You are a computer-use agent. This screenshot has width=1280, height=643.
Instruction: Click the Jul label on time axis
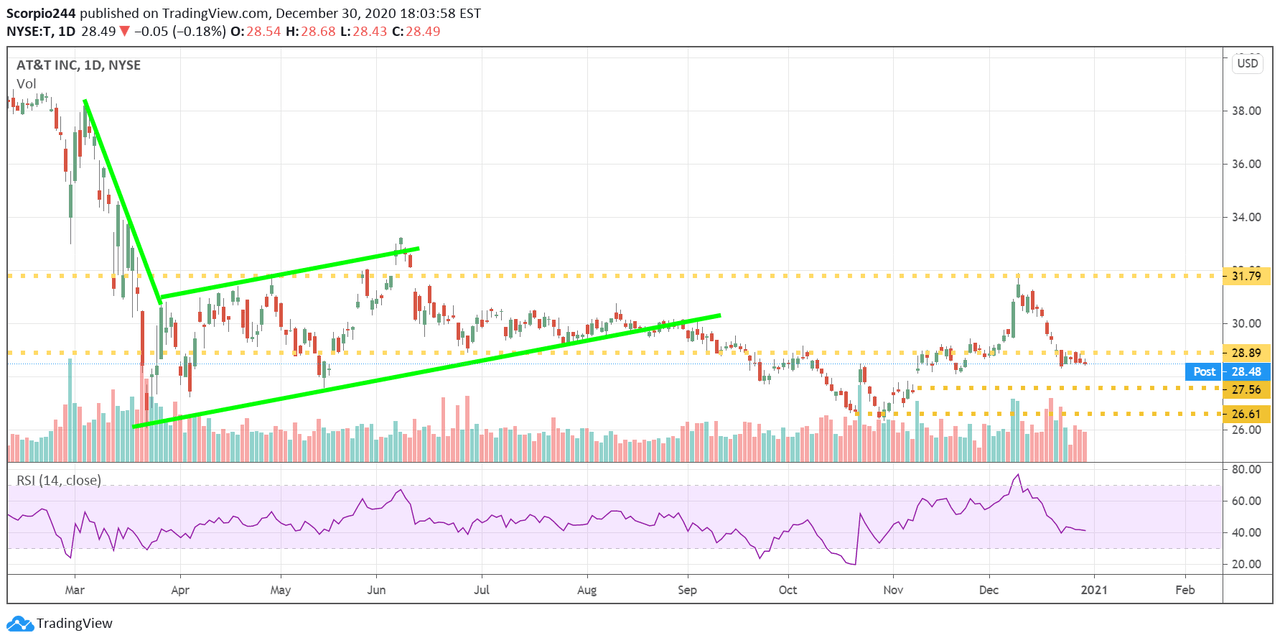tap(481, 588)
